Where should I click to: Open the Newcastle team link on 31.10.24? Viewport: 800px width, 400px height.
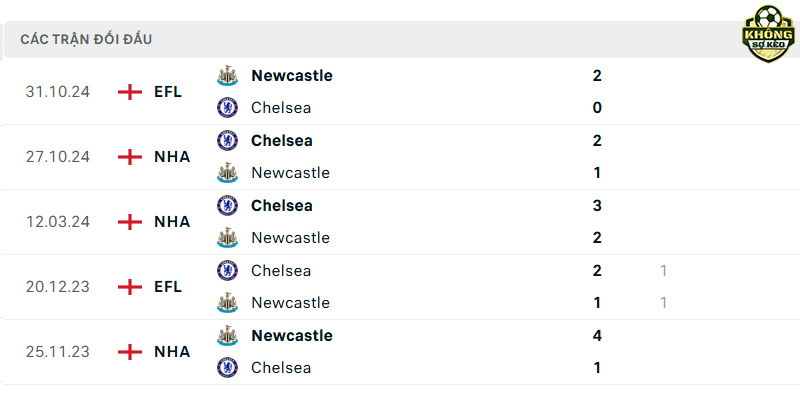click(292, 76)
